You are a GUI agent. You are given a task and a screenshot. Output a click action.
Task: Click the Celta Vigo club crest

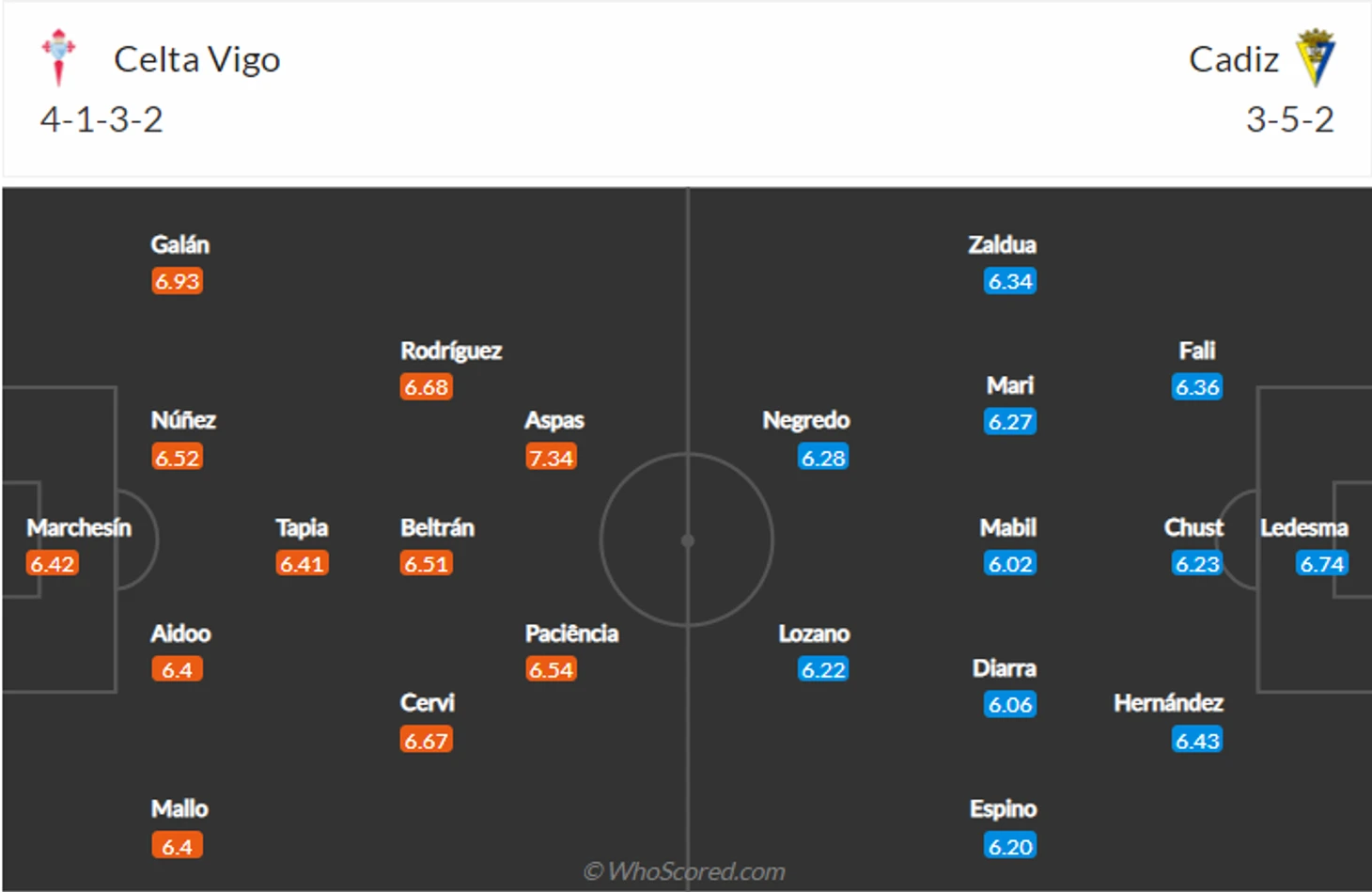(x=58, y=57)
